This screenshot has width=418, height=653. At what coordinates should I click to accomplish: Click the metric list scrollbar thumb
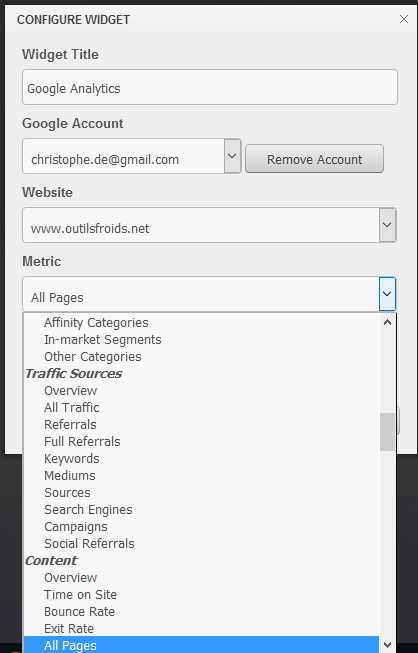[x=387, y=432]
